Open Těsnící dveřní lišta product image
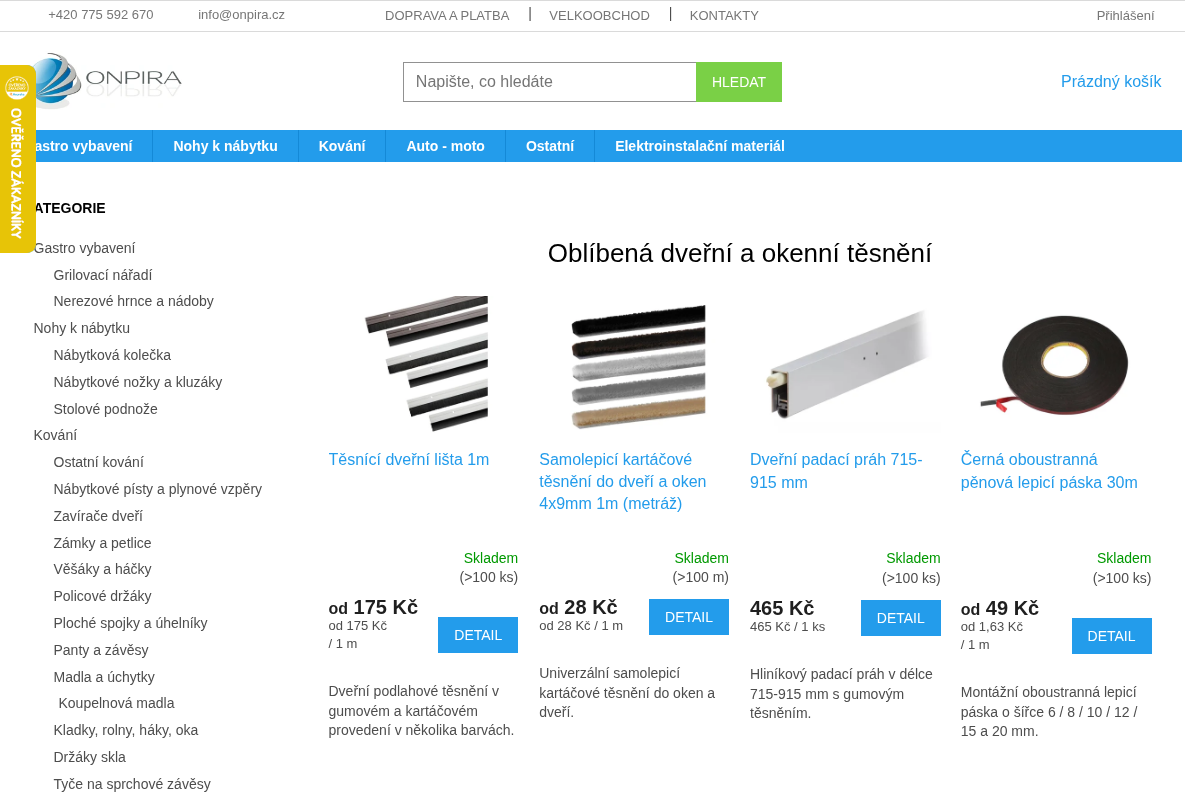Screen dimensions: 1200x800 (425, 363)
